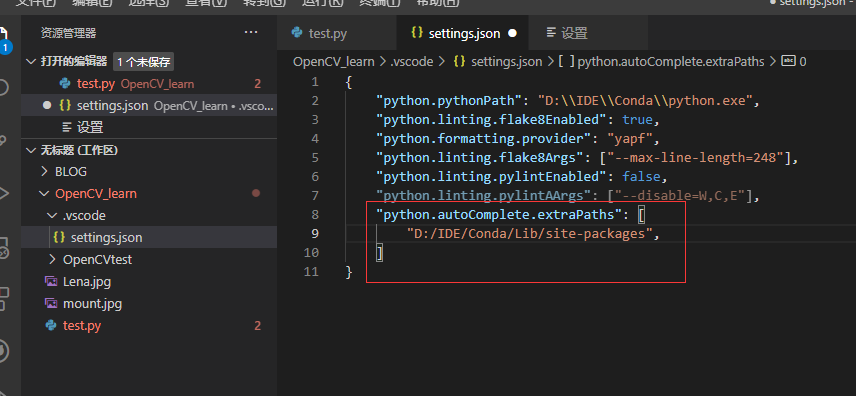Click image icon beside Lena.jpg

tap(51, 282)
